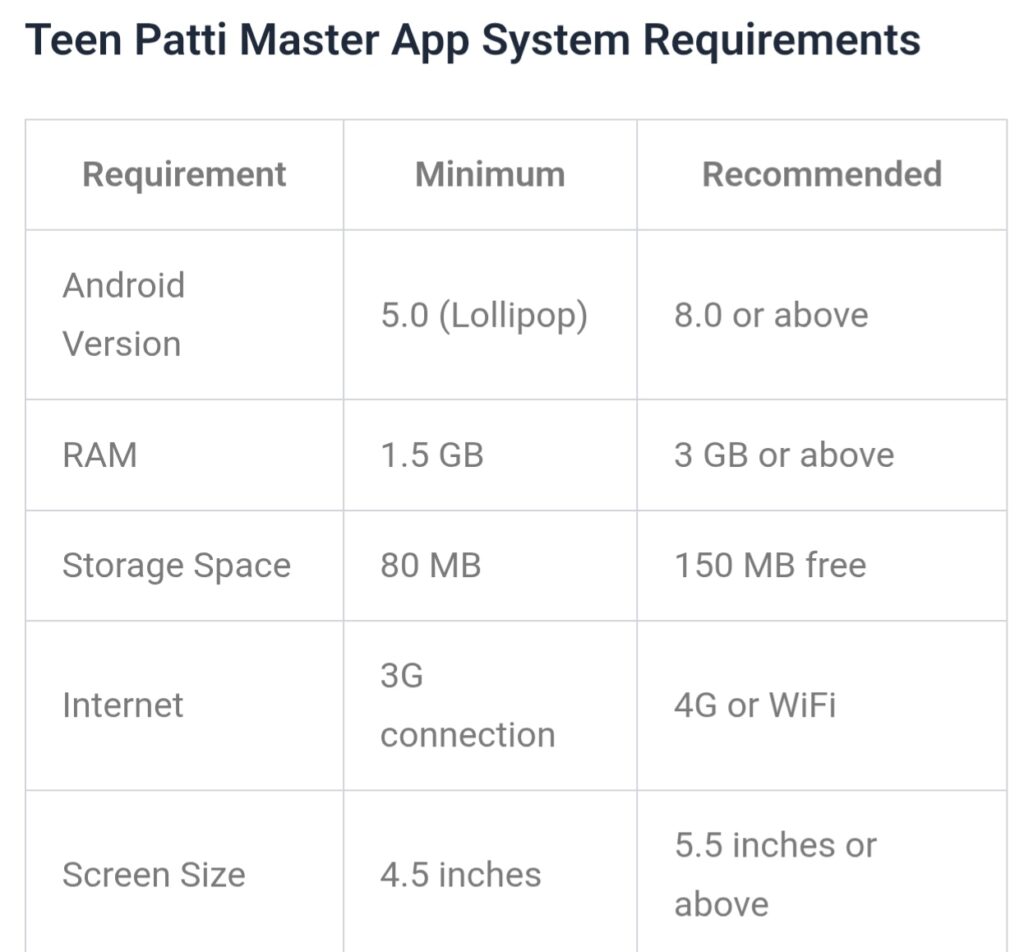Image resolution: width=1024 pixels, height=952 pixels.
Task: Select the 'Requirement' column header
Action: click(x=184, y=174)
